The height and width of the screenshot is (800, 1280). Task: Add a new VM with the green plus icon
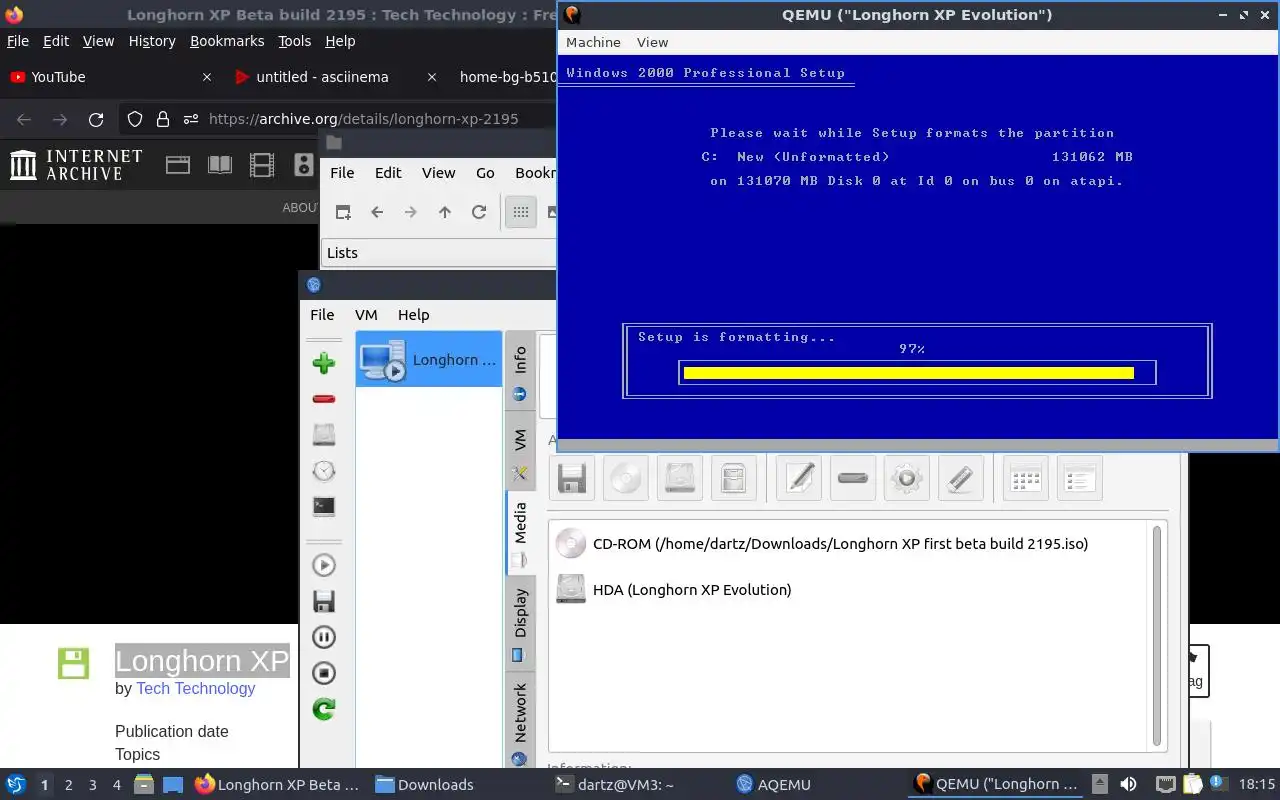click(323, 363)
